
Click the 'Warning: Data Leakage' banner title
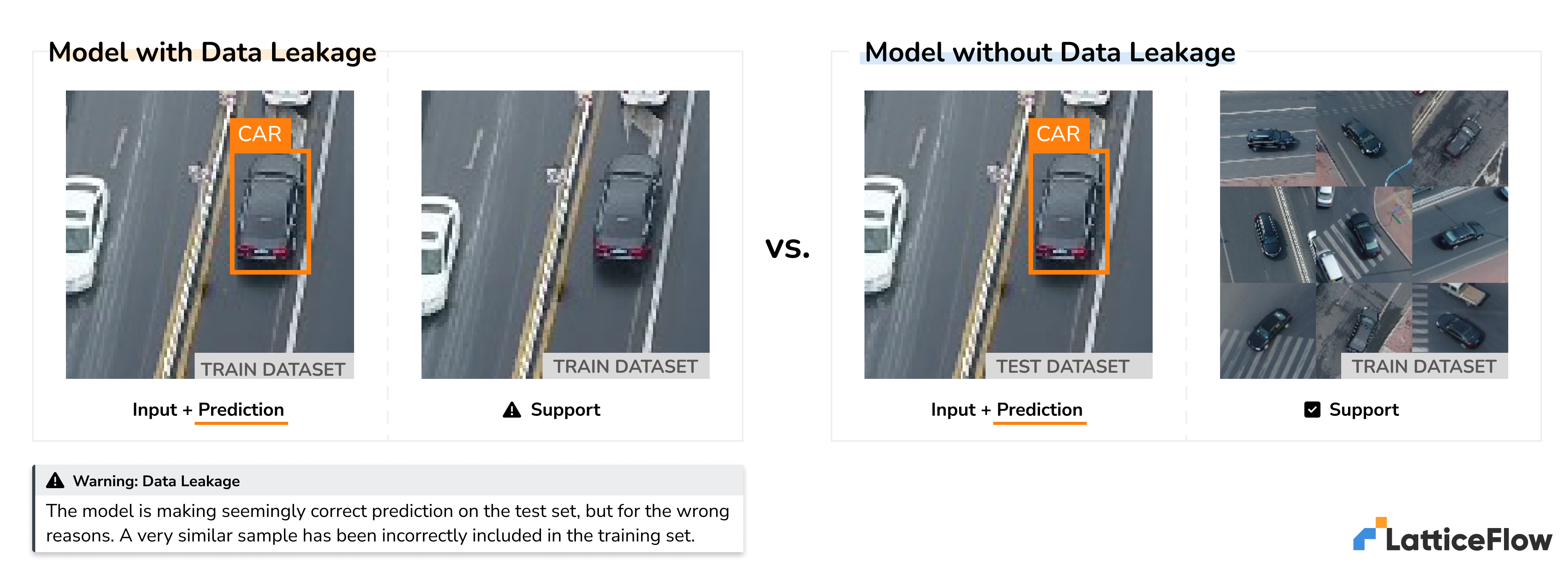[156, 481]
